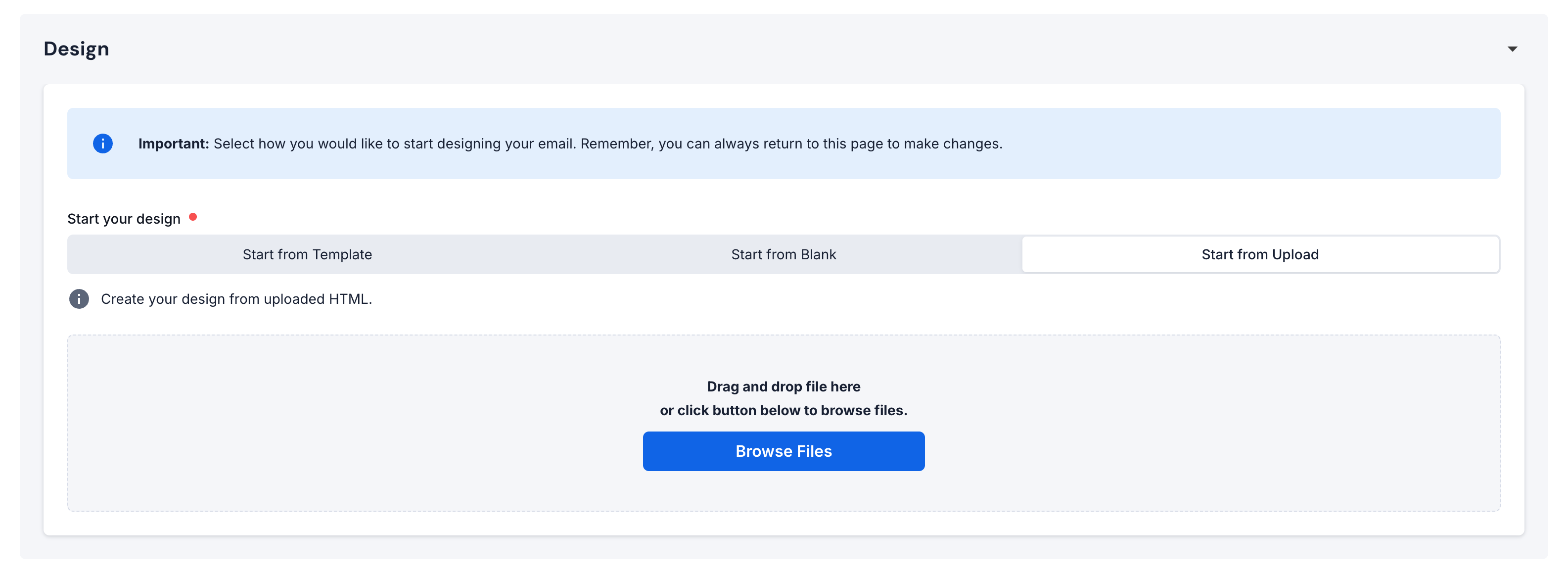Click the 'Drag and drop file here' text

click(x=784, y=386)
